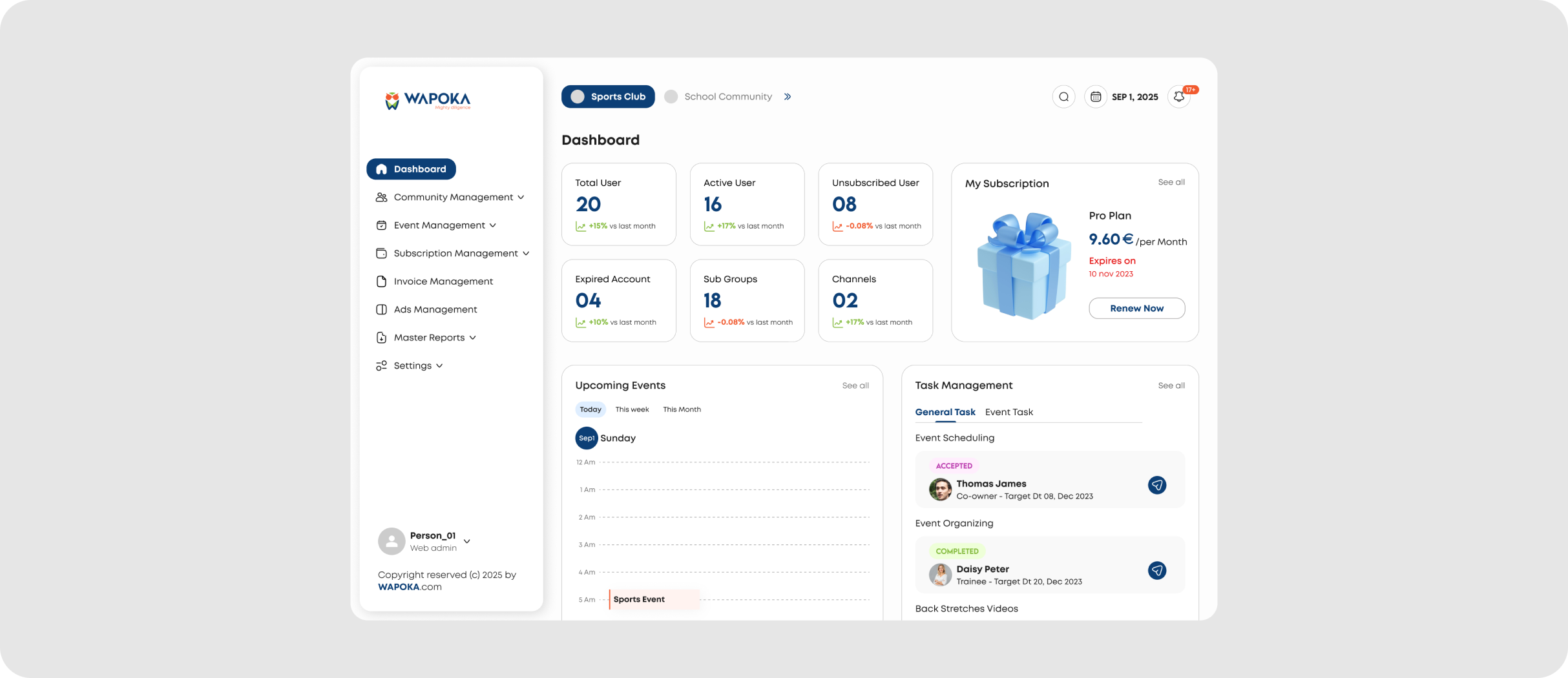1568x678 pixels.
Task: Open the calendar date icon
Action: pos(1096,97)
